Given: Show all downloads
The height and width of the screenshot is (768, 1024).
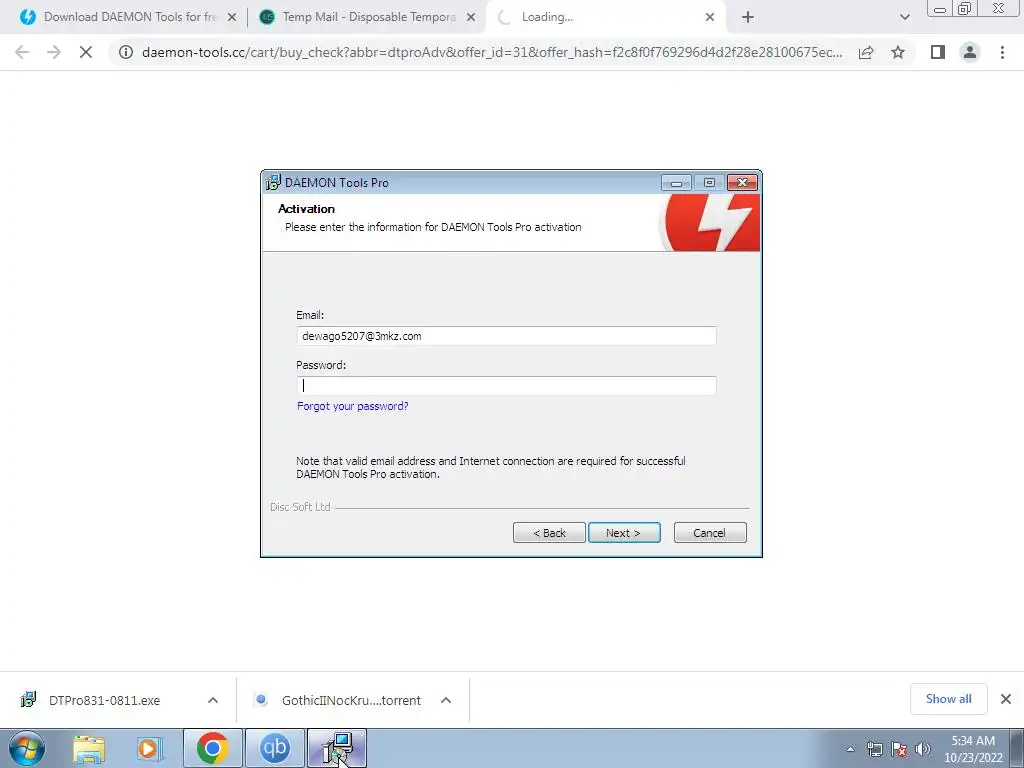Looking at the screenshot, I should point(948,699).
